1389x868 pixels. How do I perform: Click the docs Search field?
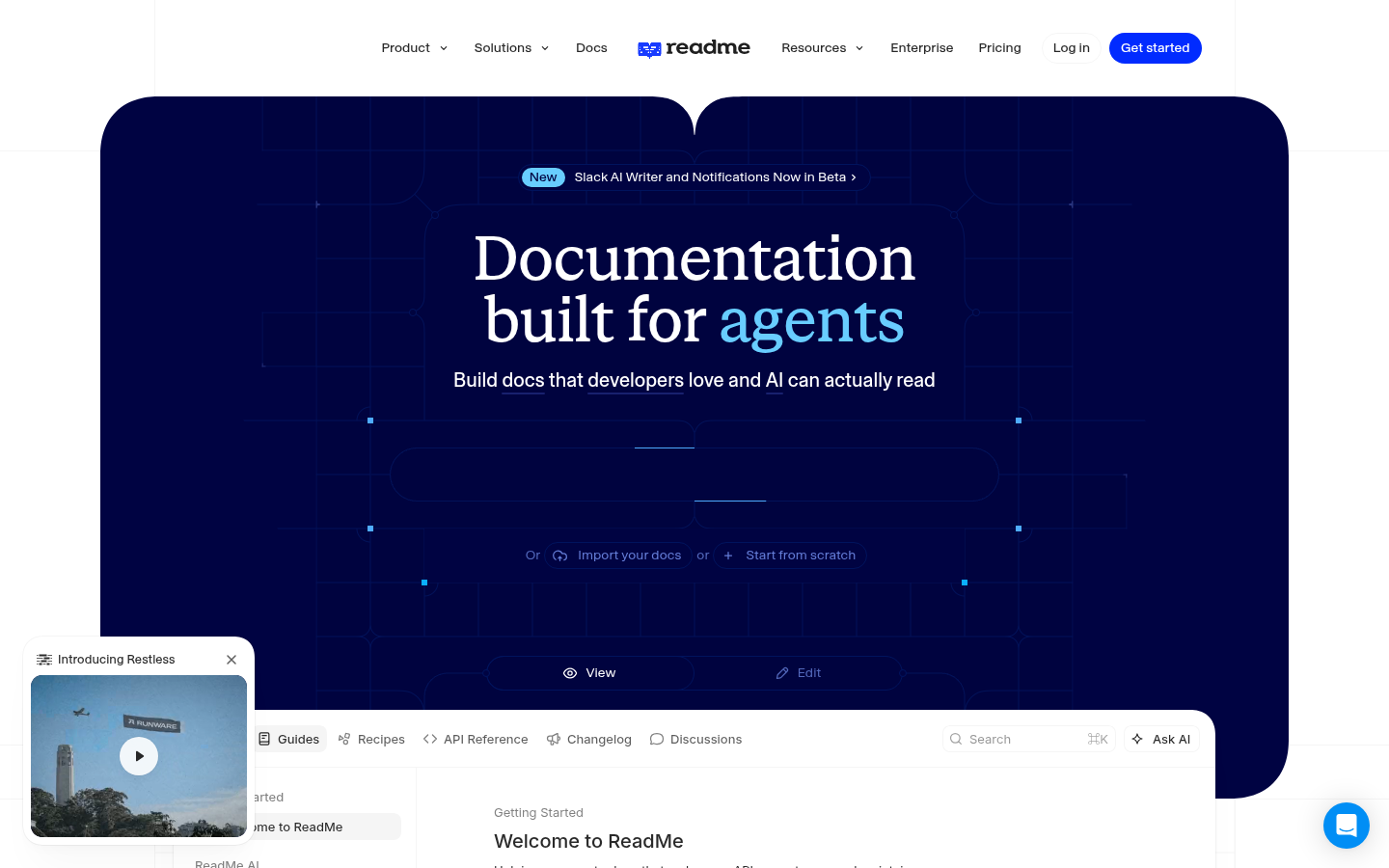tap(1029, 739)
